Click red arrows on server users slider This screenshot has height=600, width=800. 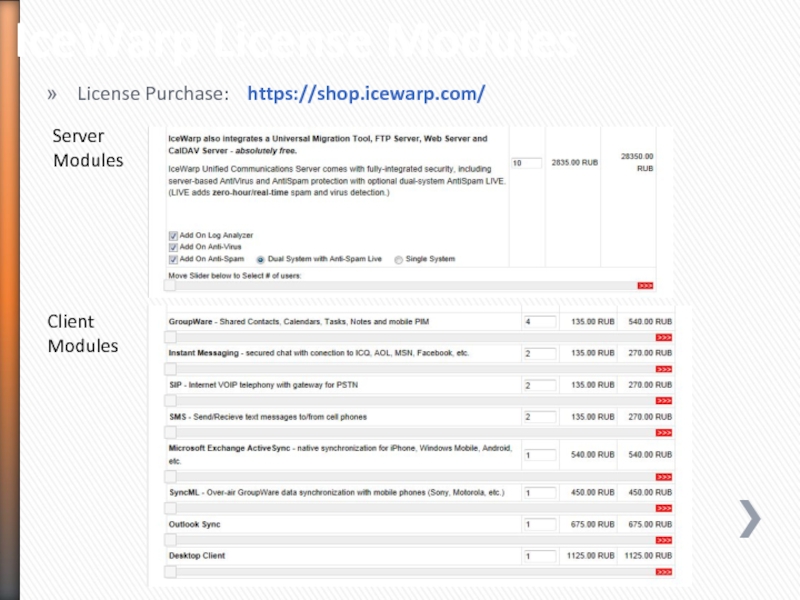(x=645, y=286)
